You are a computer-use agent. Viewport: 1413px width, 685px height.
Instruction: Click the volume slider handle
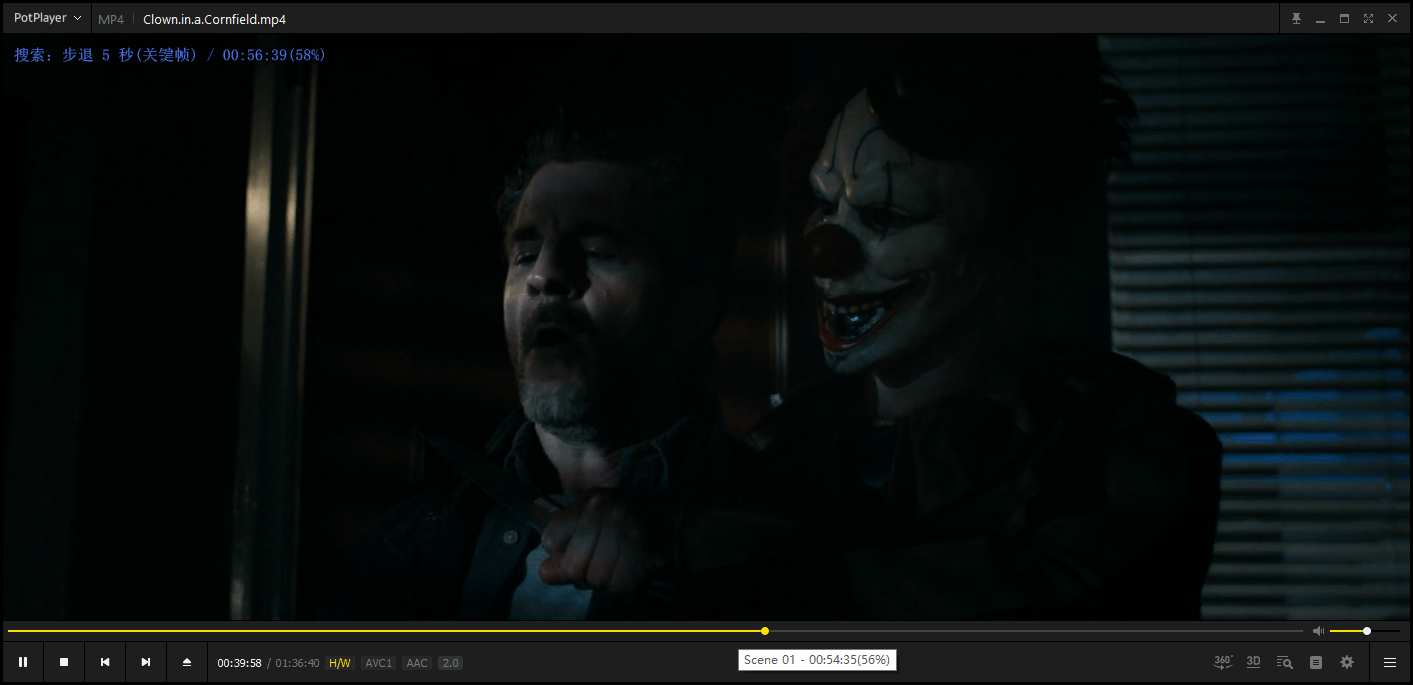[1367, 631]
